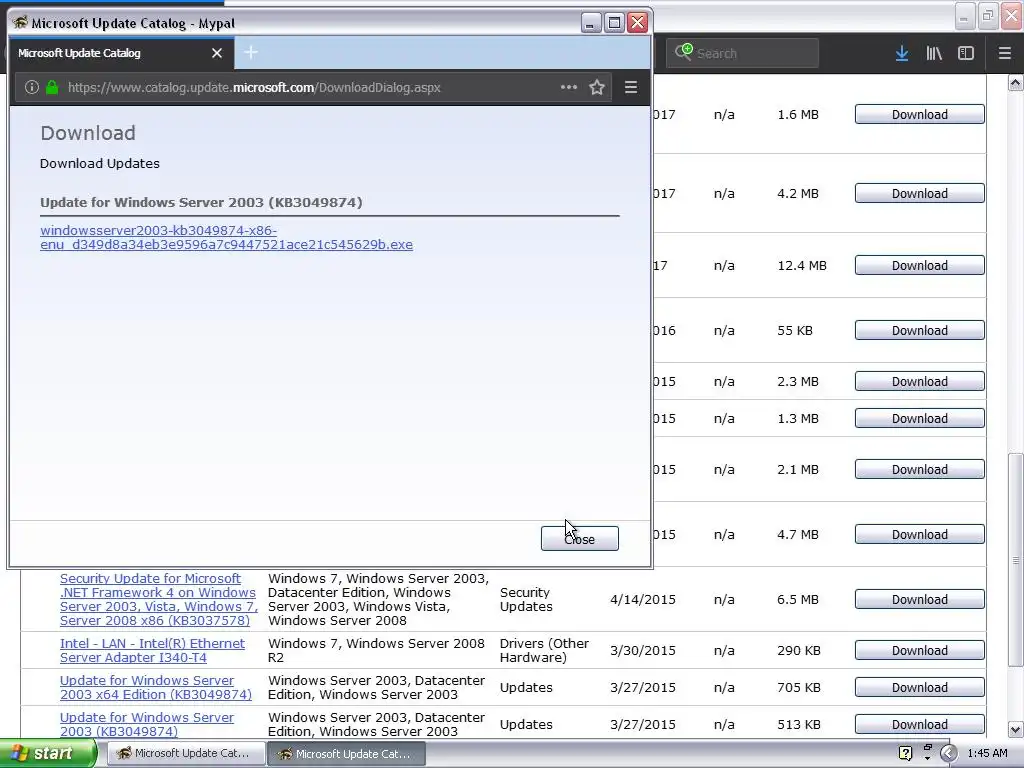Click 'Drivers (Other Hardware)' classification cell
1024x768 pixels.
544,650
